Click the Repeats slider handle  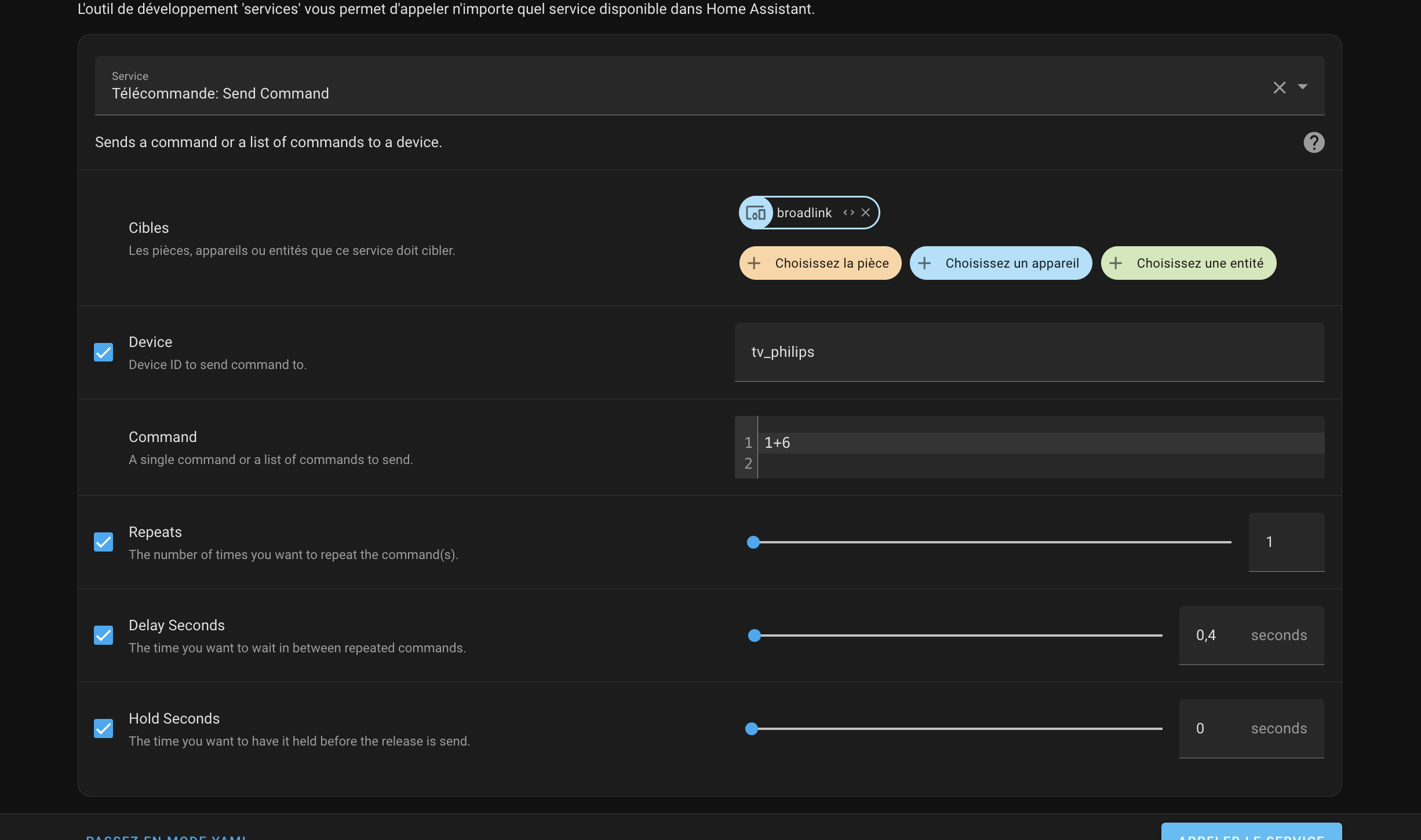pyautogui.click(x=753, y=542)
